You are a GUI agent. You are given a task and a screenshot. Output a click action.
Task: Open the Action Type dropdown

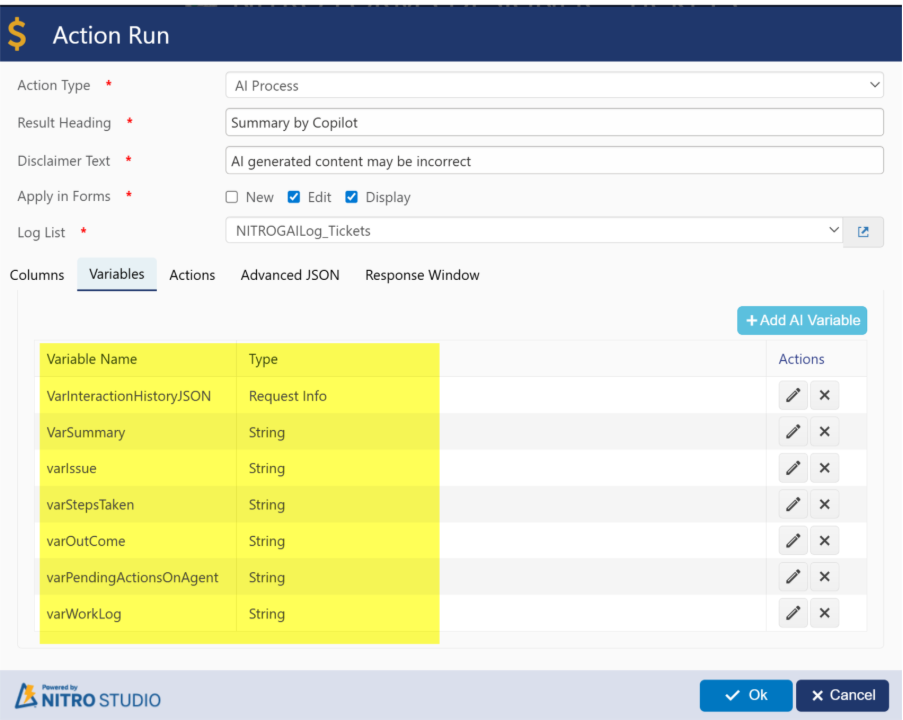pyautogui.click(x=553, y=86)
